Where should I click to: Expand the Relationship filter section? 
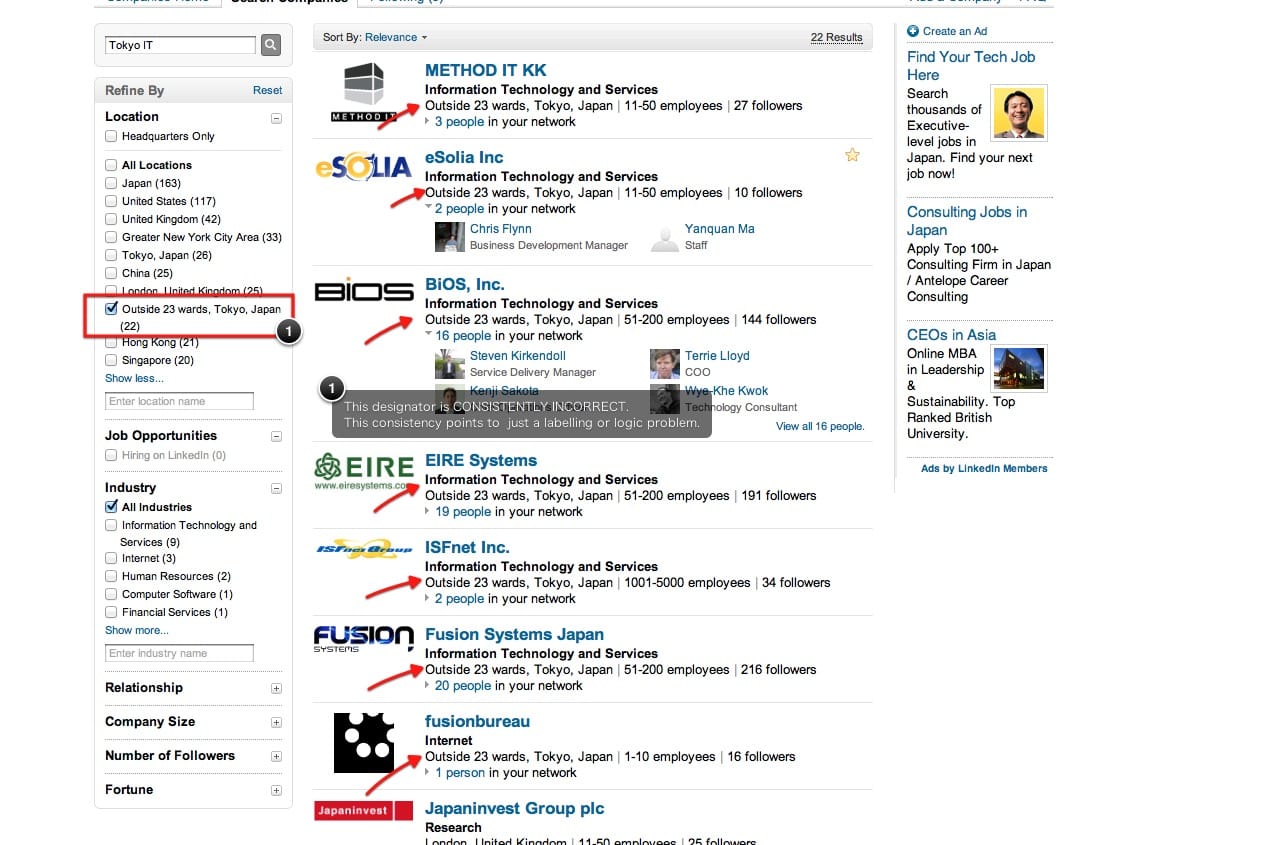tap(277, 689)
